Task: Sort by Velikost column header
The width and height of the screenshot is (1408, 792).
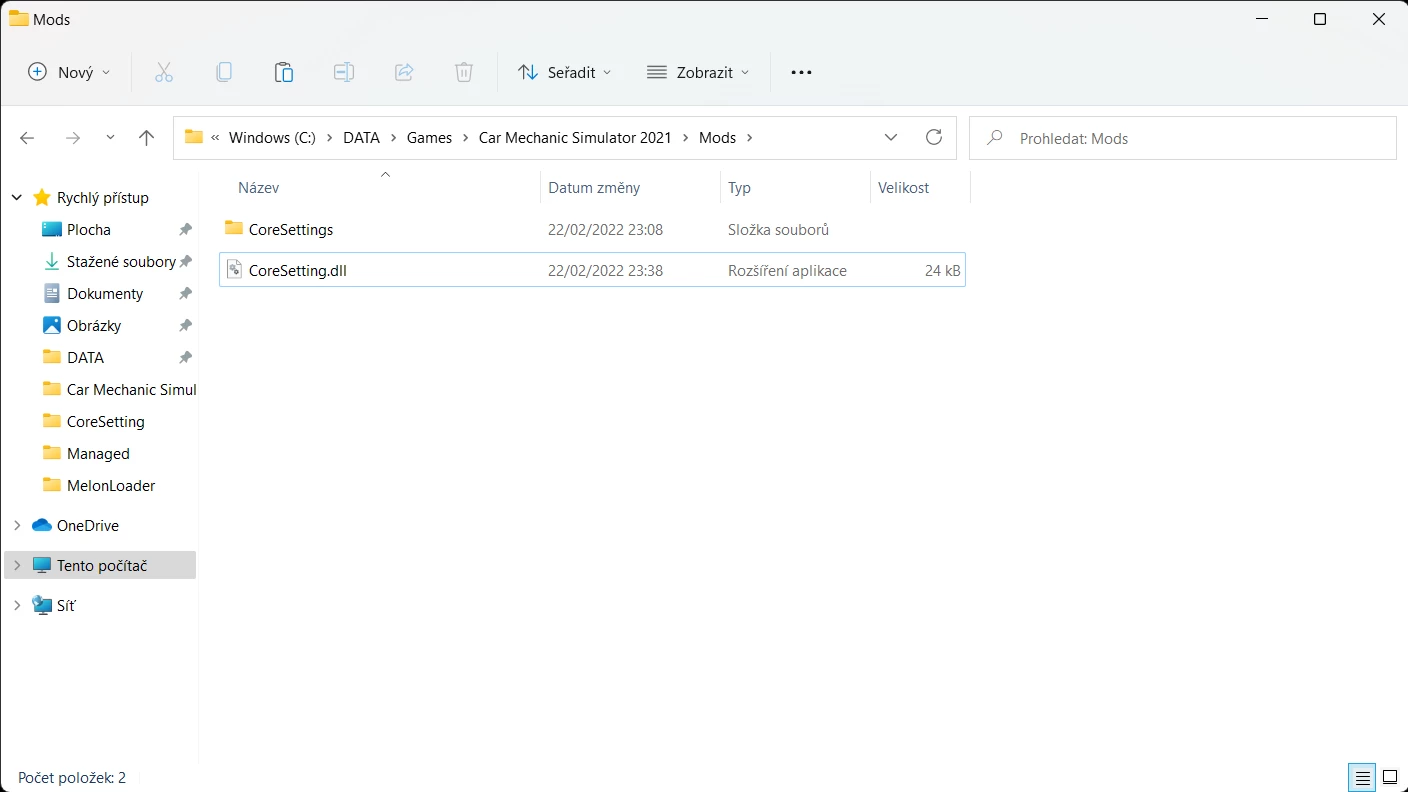Action: [904, 188]
